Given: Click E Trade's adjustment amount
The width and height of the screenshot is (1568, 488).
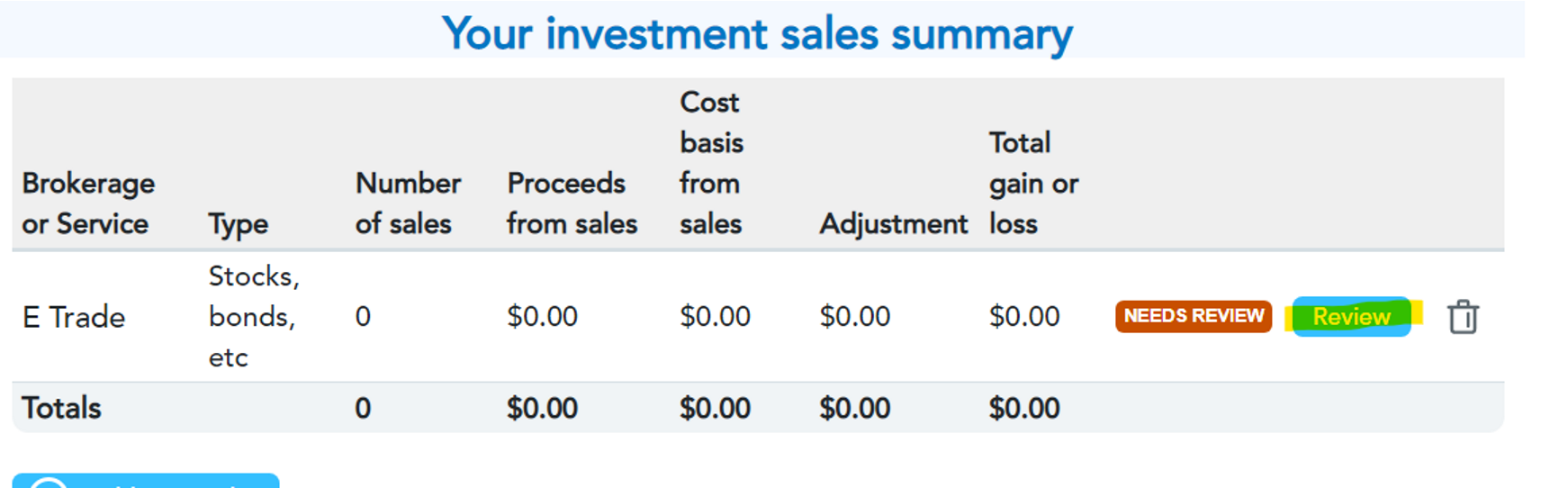Looking at the screenshot, I should click(855, 317).
